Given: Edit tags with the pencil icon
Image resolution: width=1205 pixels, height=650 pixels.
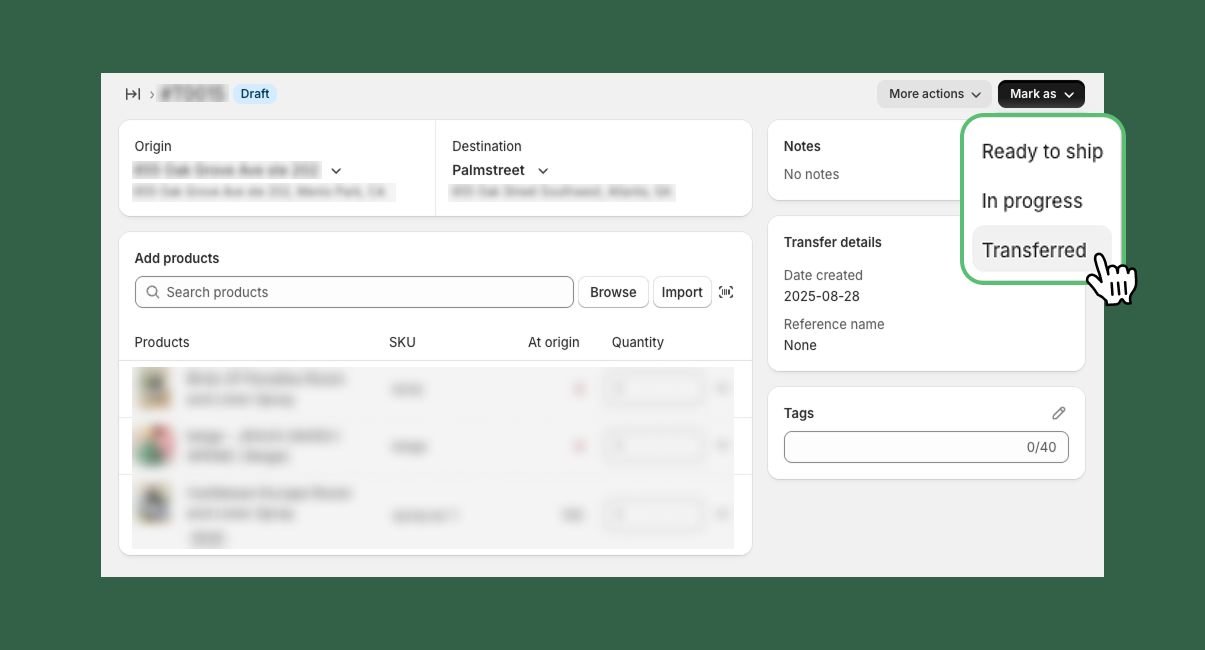Looking at the screenshot, I should coord(1059,413).
